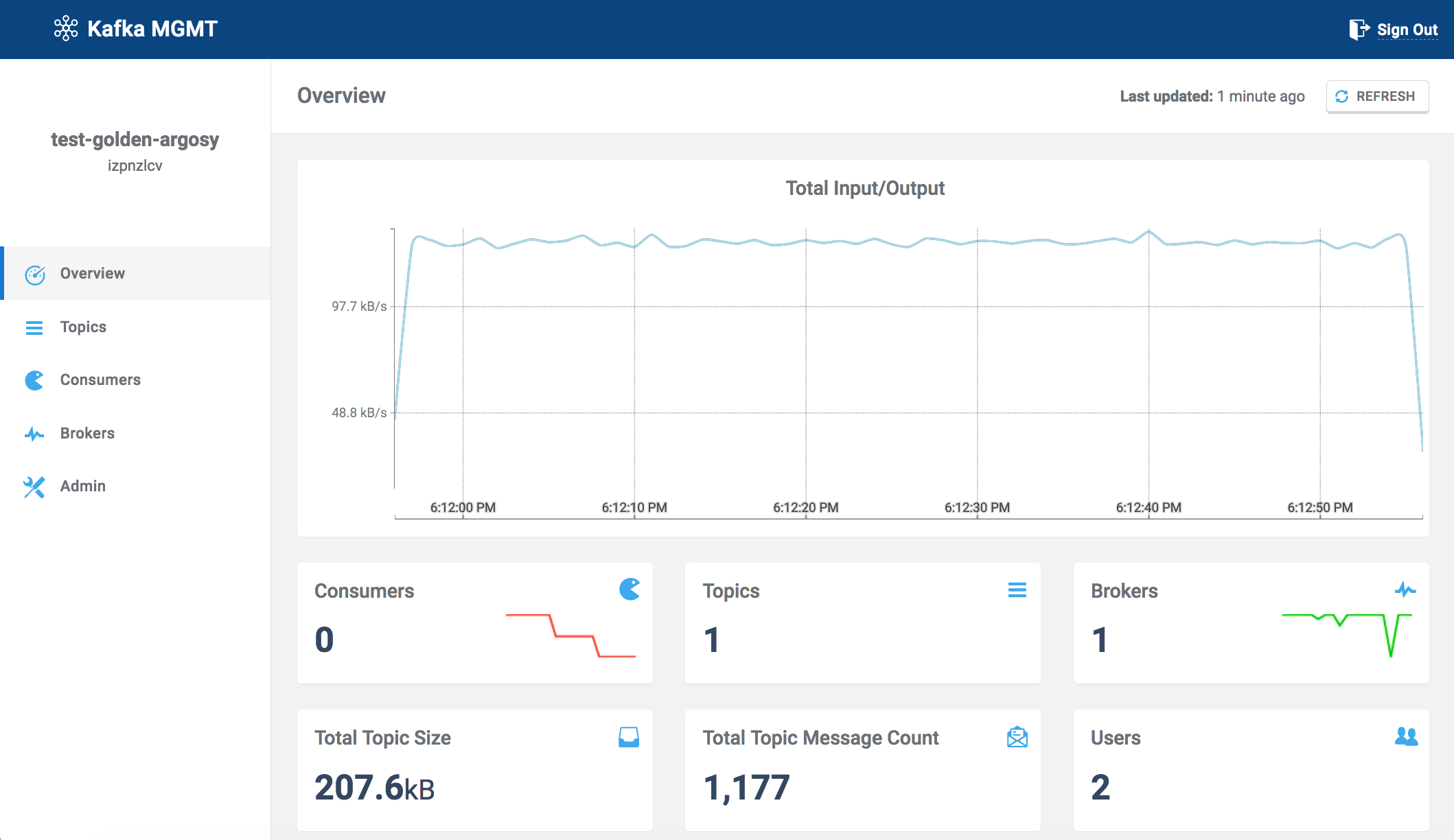This screenshot has height=840, width=1454.
Task: Open the Overview menu item
Action: 137,273
